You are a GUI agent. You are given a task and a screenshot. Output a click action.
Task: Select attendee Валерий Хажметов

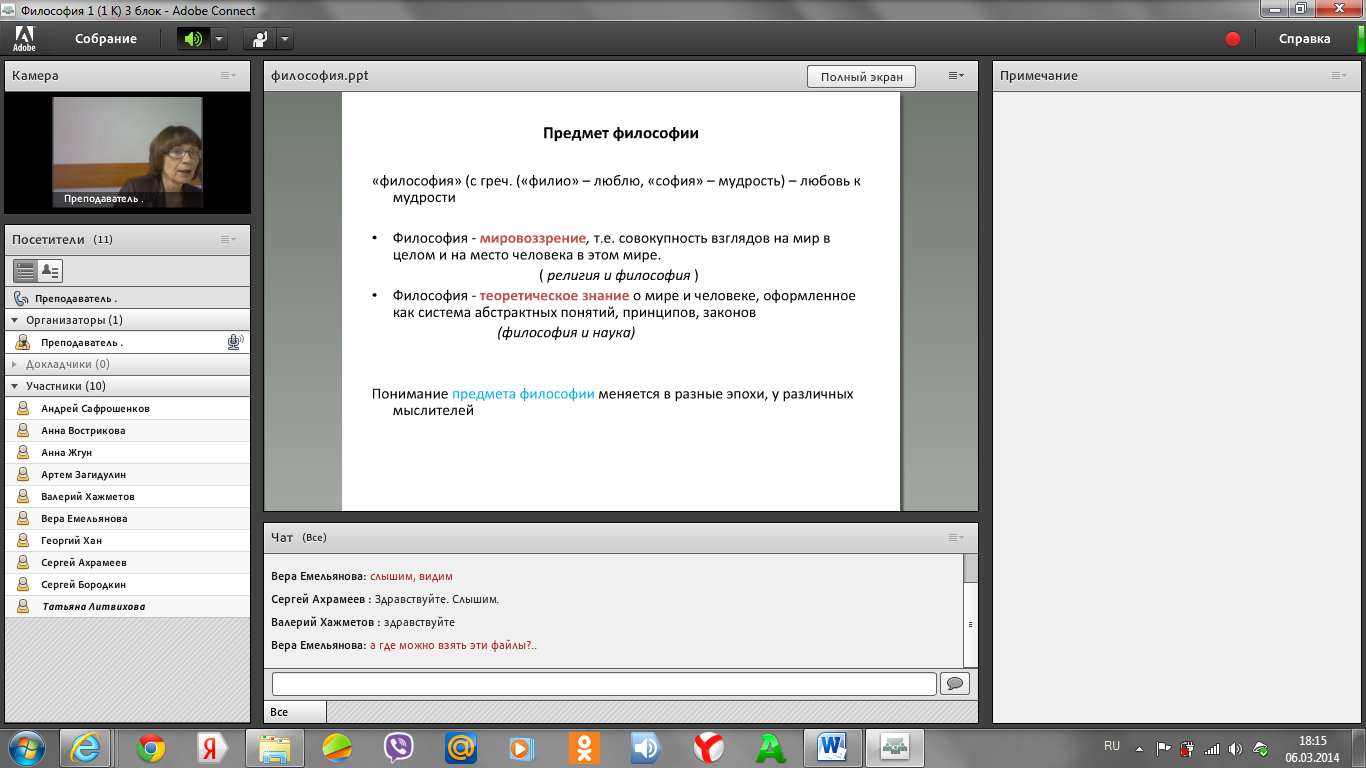[127, 496]
